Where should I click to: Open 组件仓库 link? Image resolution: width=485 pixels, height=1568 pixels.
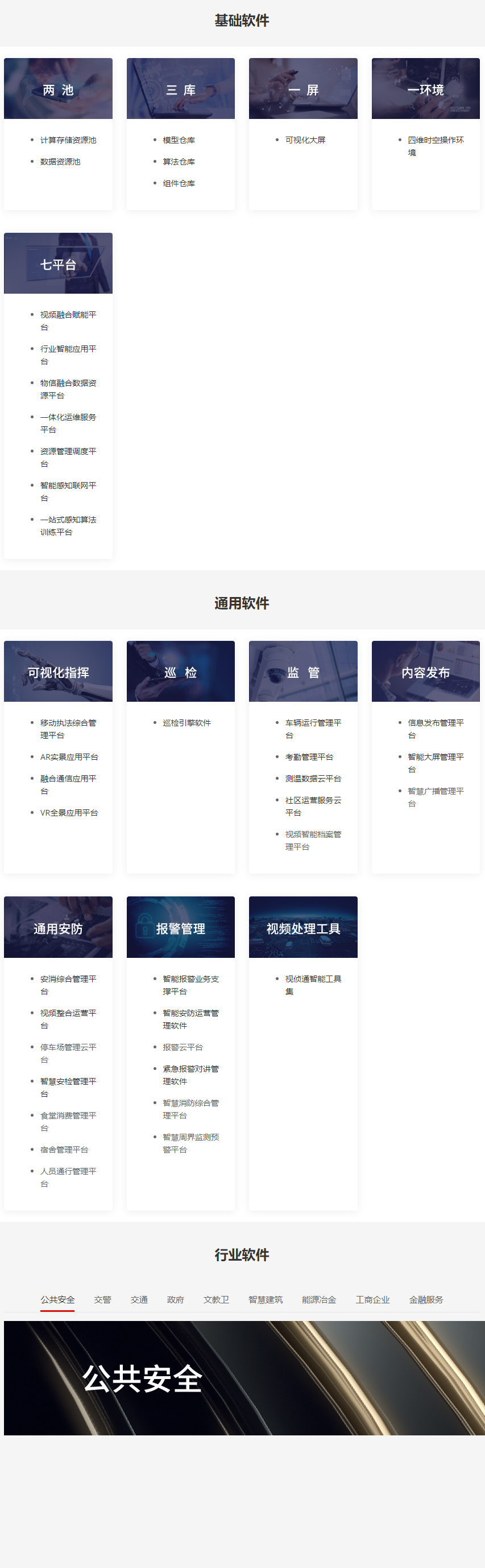point(179,183)
